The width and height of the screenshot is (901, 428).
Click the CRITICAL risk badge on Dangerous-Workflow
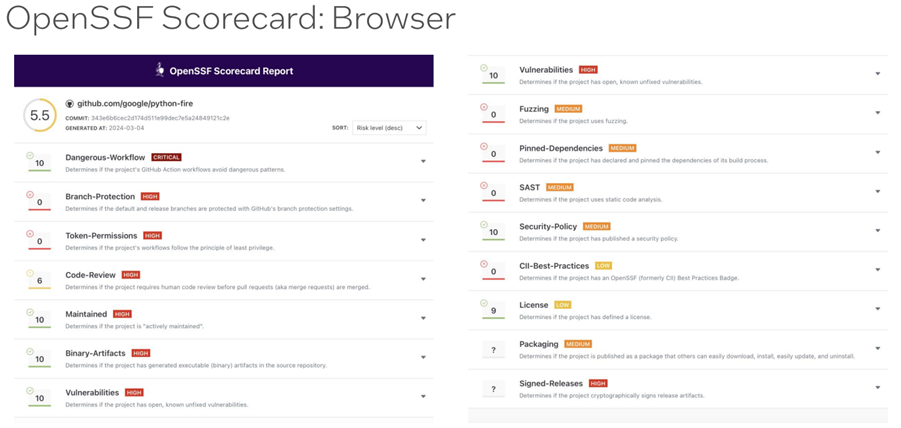tap(166, 158)
